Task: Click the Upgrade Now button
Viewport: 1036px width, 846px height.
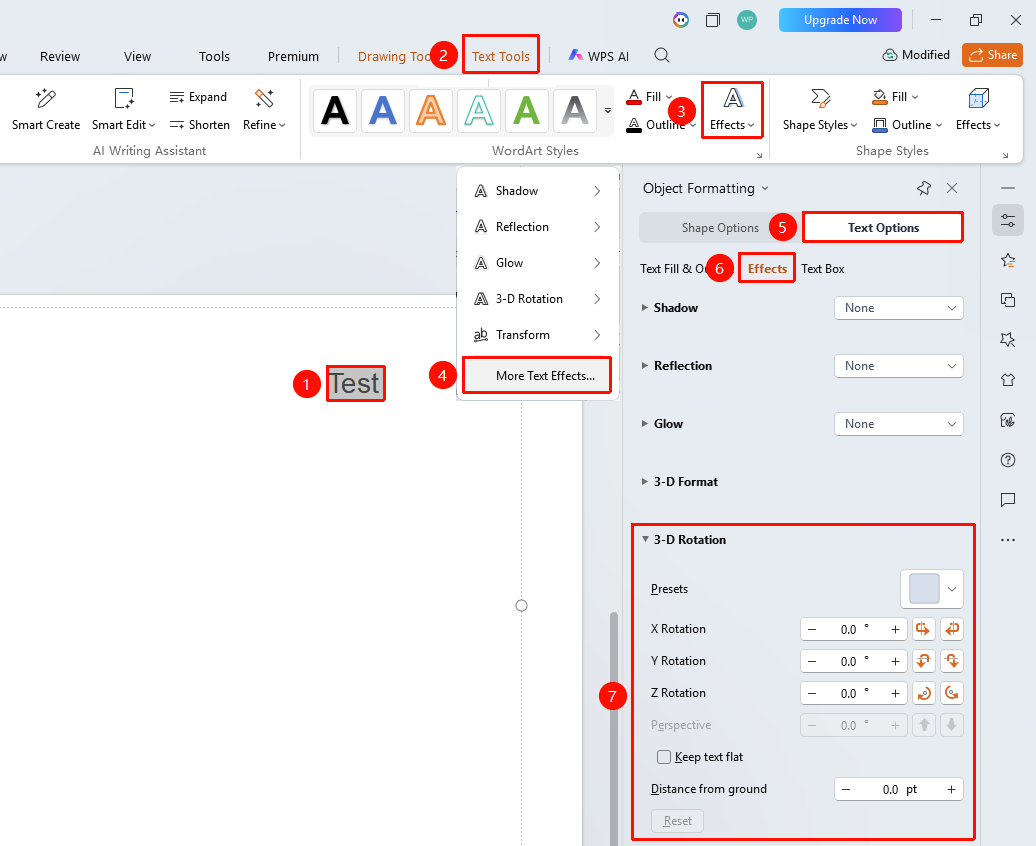Action: pyautogui.click(x=840, y=20)
